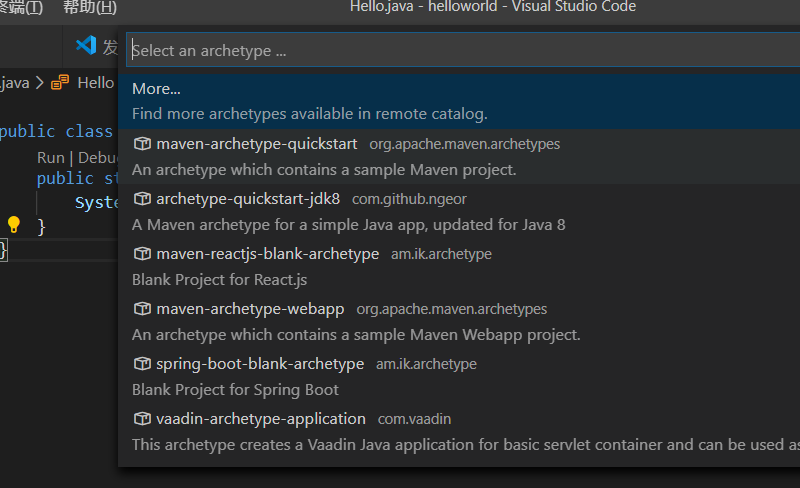
Task: Click the lightbulb quick fix icon
Action: click(x=14, y=224)
